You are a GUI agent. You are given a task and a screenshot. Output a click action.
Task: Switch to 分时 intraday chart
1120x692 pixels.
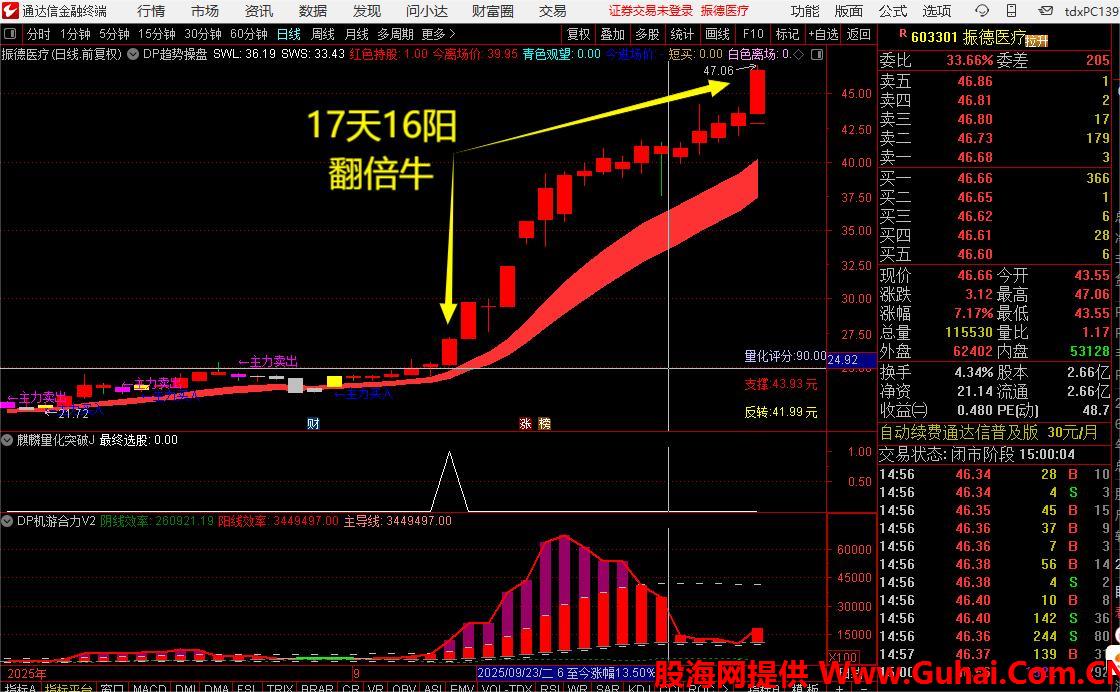pyautogui.click(x=39, y=34)
